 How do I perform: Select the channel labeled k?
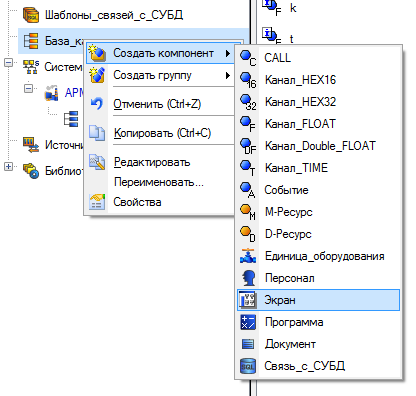pos(293,8)
